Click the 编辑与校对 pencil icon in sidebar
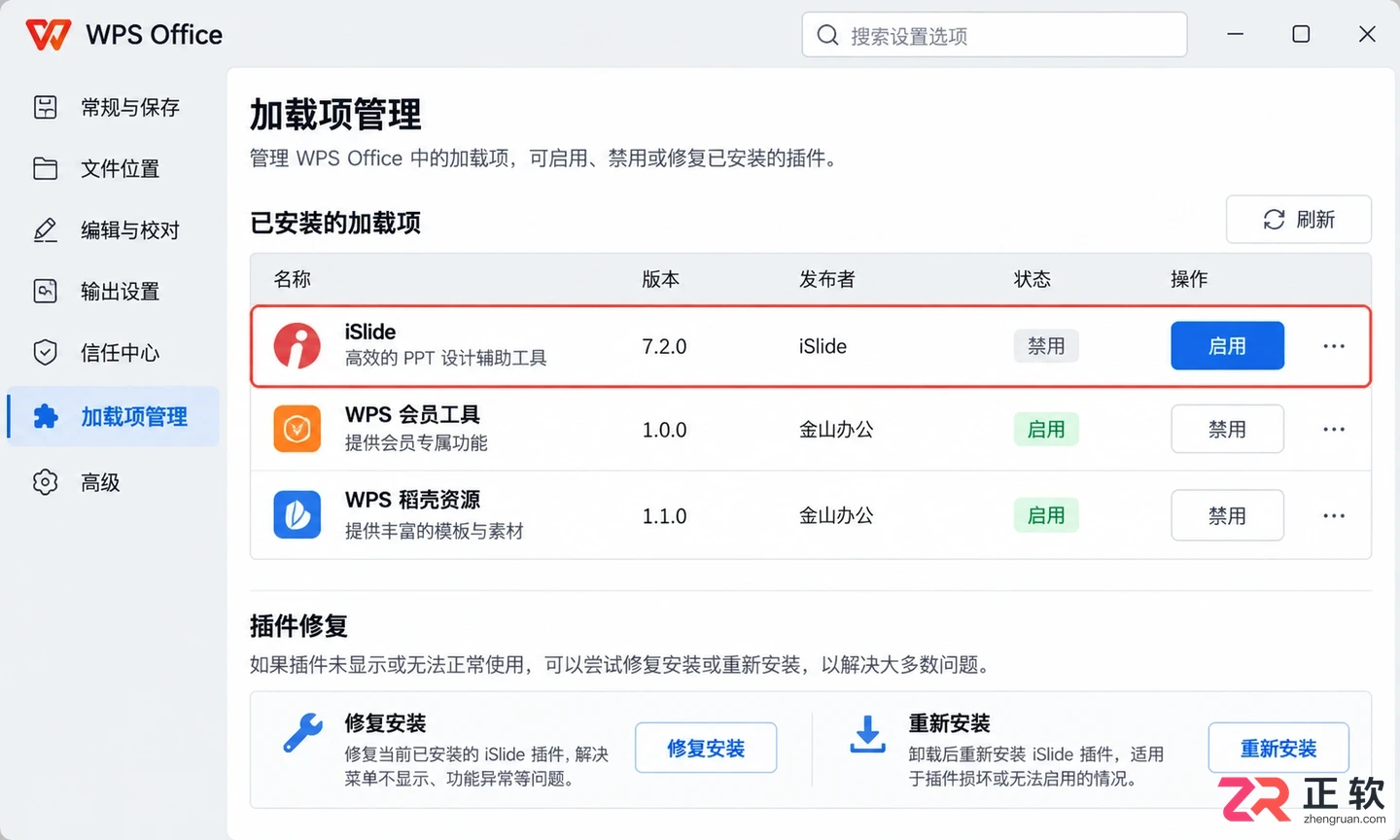The image size is (1400, 840). pyautogui.click(x=46, y=230)
